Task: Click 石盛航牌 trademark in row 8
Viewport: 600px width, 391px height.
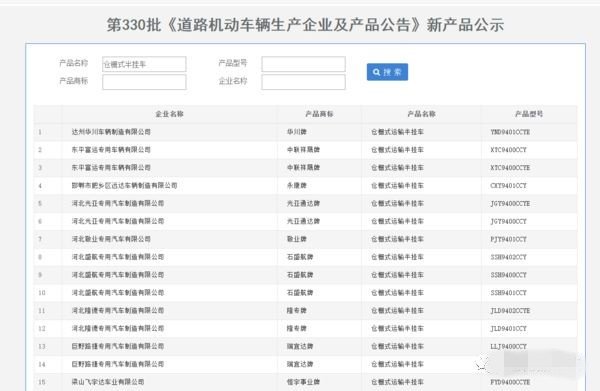Action: pos(300,257)
